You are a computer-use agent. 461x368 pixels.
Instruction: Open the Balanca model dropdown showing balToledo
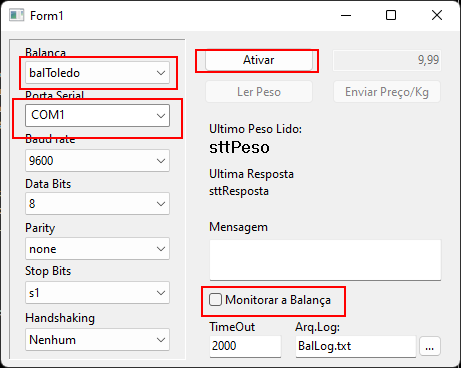click(x=97, y=73)
